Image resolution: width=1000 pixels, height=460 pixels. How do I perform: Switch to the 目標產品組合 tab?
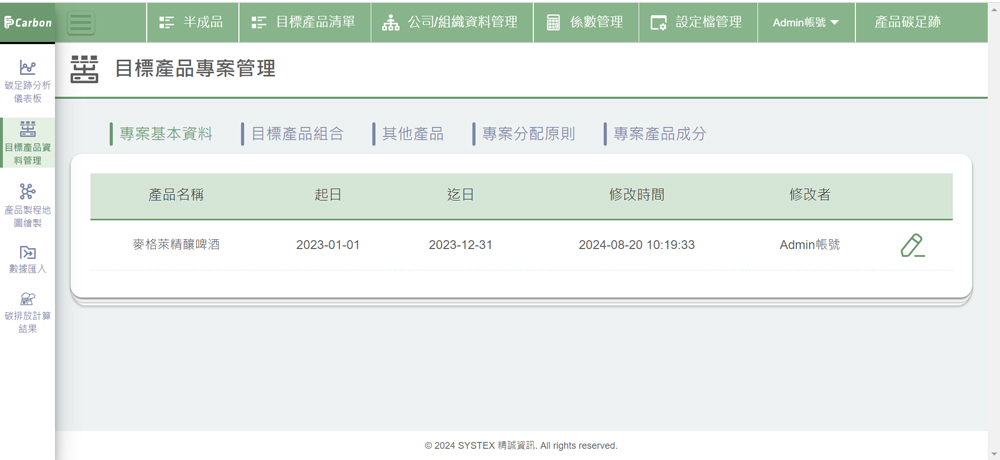click(297, 134)
